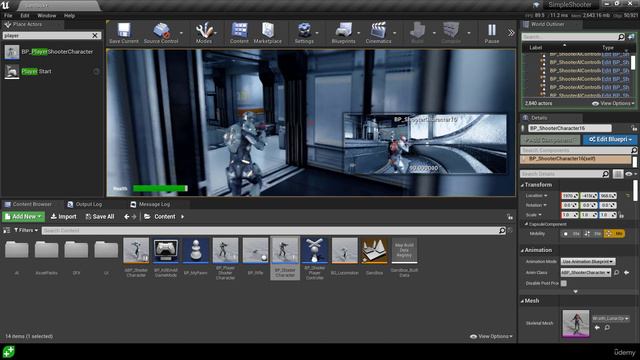Click the Blueprints toolbar icon
This screenshot has width=640, height=360.
tap(344, 33)
